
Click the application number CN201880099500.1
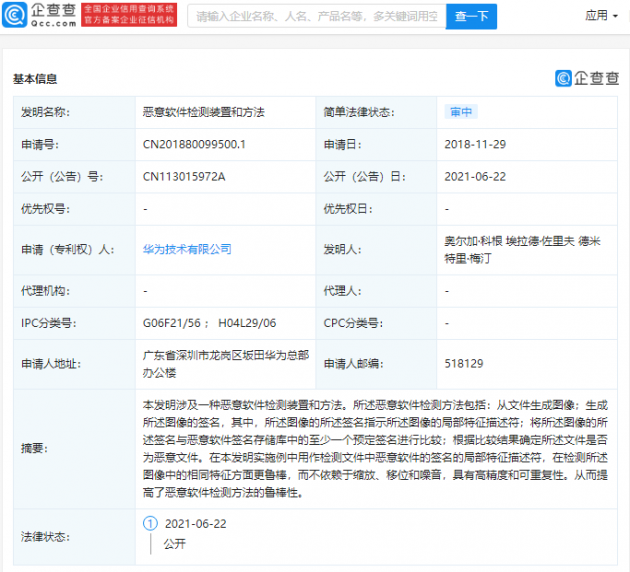point(194,144)
